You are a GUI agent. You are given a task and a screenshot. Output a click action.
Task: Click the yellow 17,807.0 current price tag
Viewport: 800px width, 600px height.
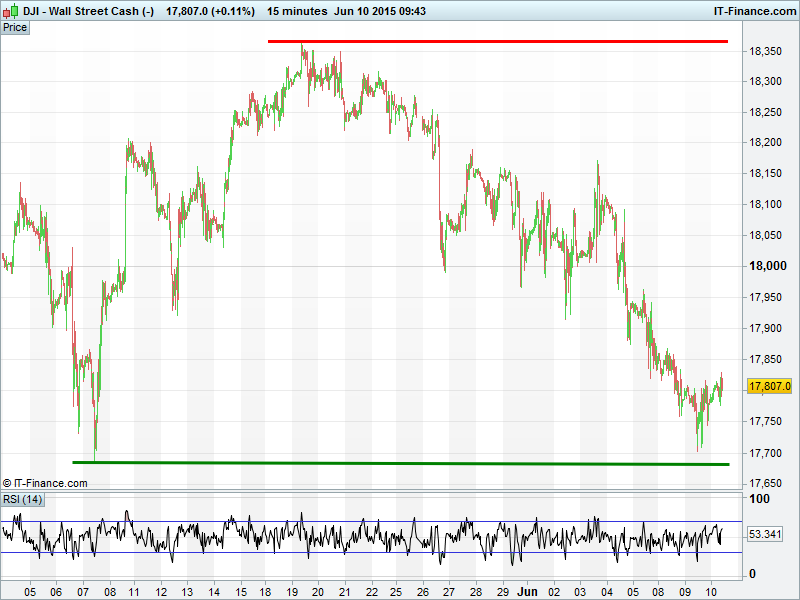pyautogui.click(x=769, y=386)
